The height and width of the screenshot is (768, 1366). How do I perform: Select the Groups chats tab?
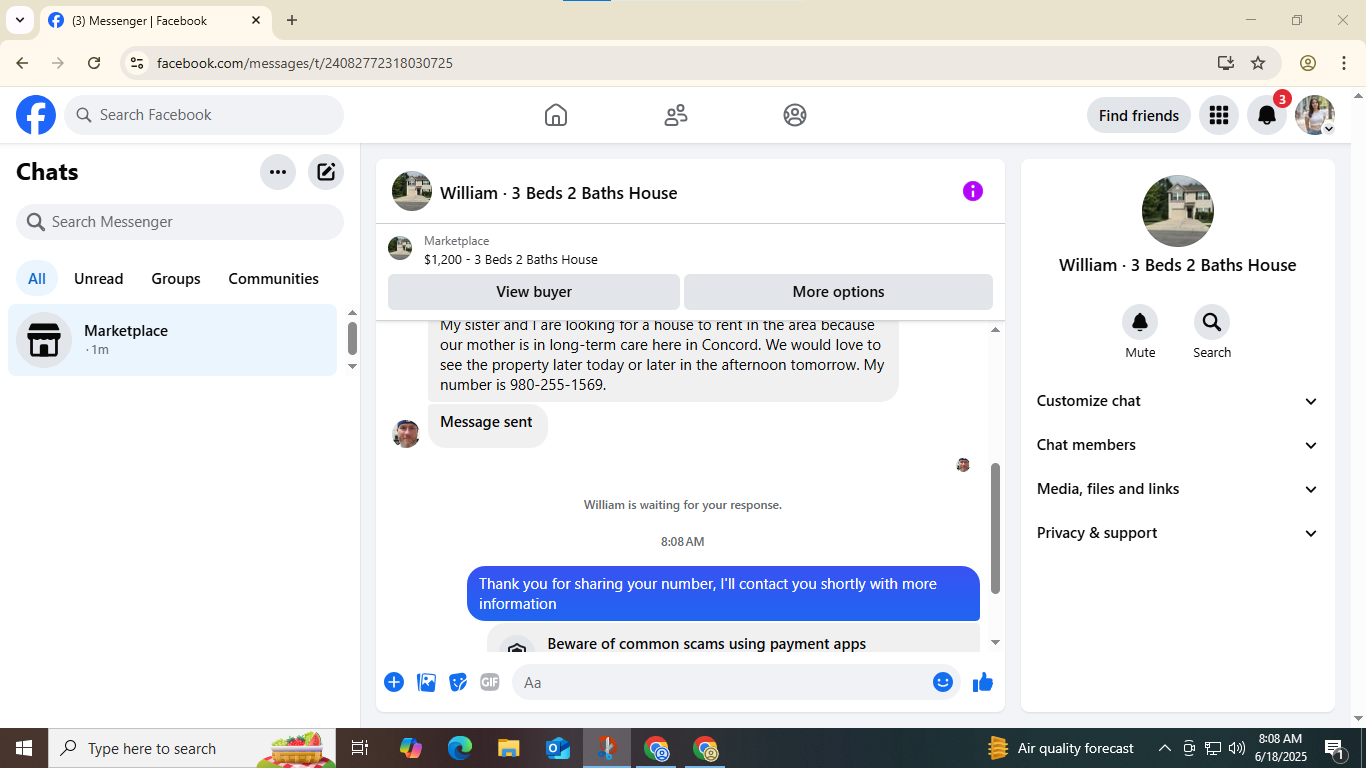click(176, 279)
